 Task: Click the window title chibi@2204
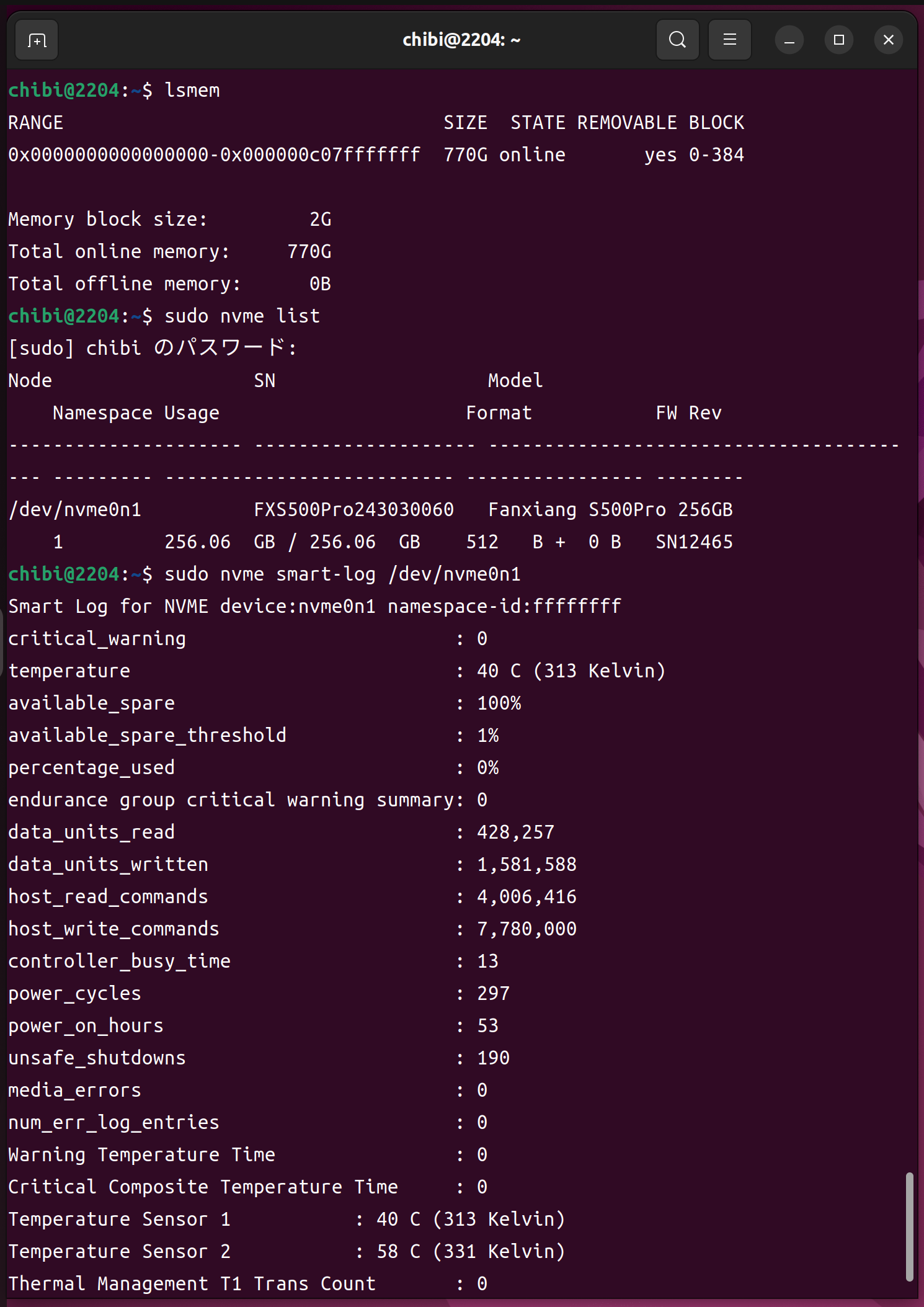pos(461,40)
